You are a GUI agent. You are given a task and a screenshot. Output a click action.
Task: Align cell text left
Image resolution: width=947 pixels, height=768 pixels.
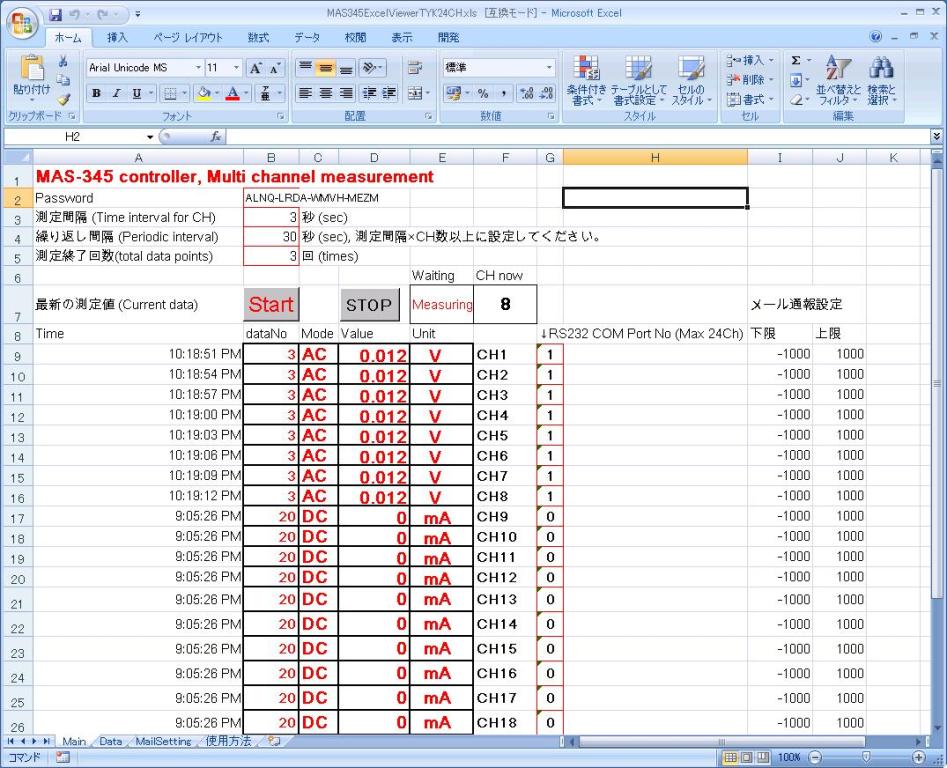click(x=306, y=93)
